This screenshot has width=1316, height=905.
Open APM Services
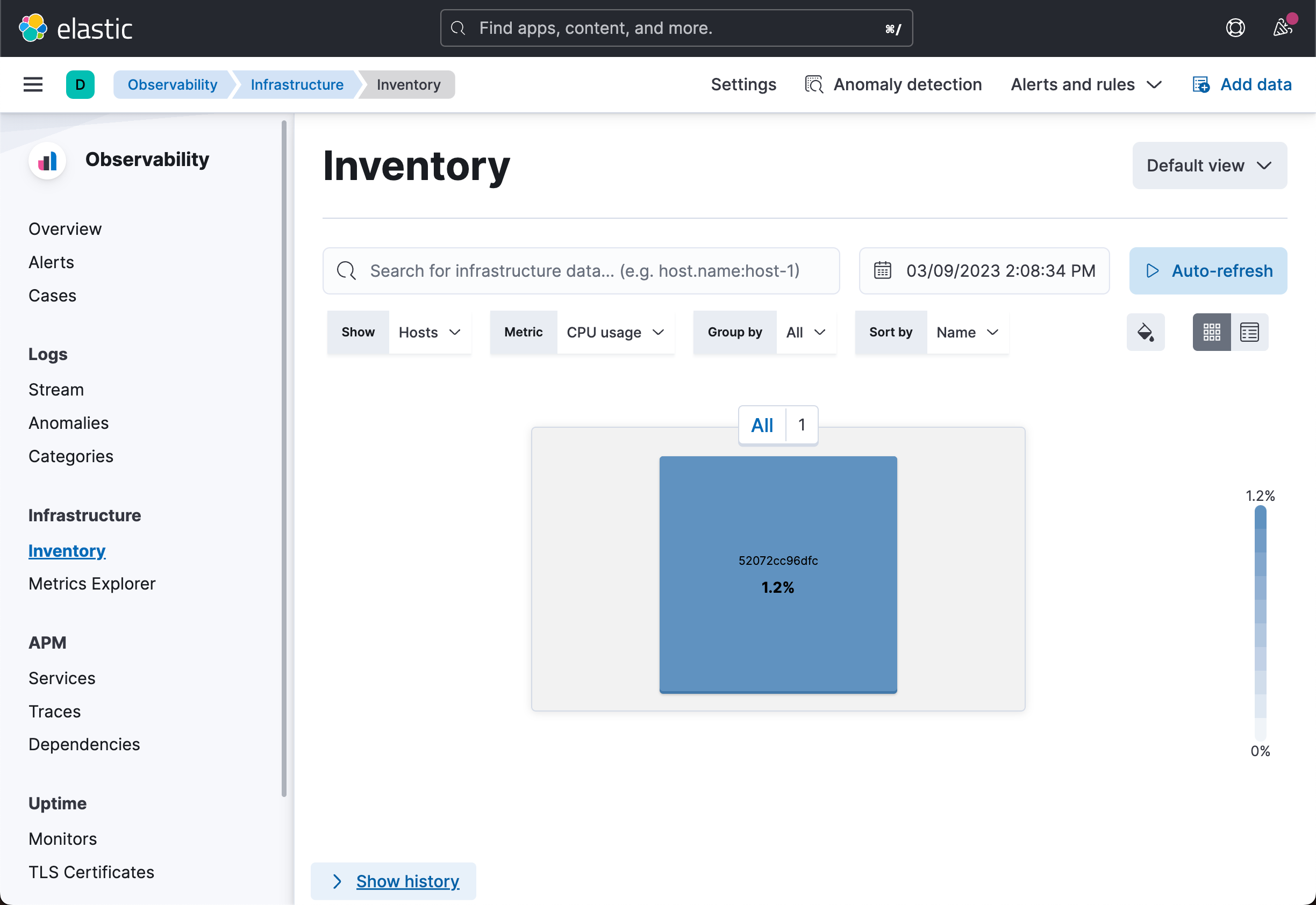[62, 678]
